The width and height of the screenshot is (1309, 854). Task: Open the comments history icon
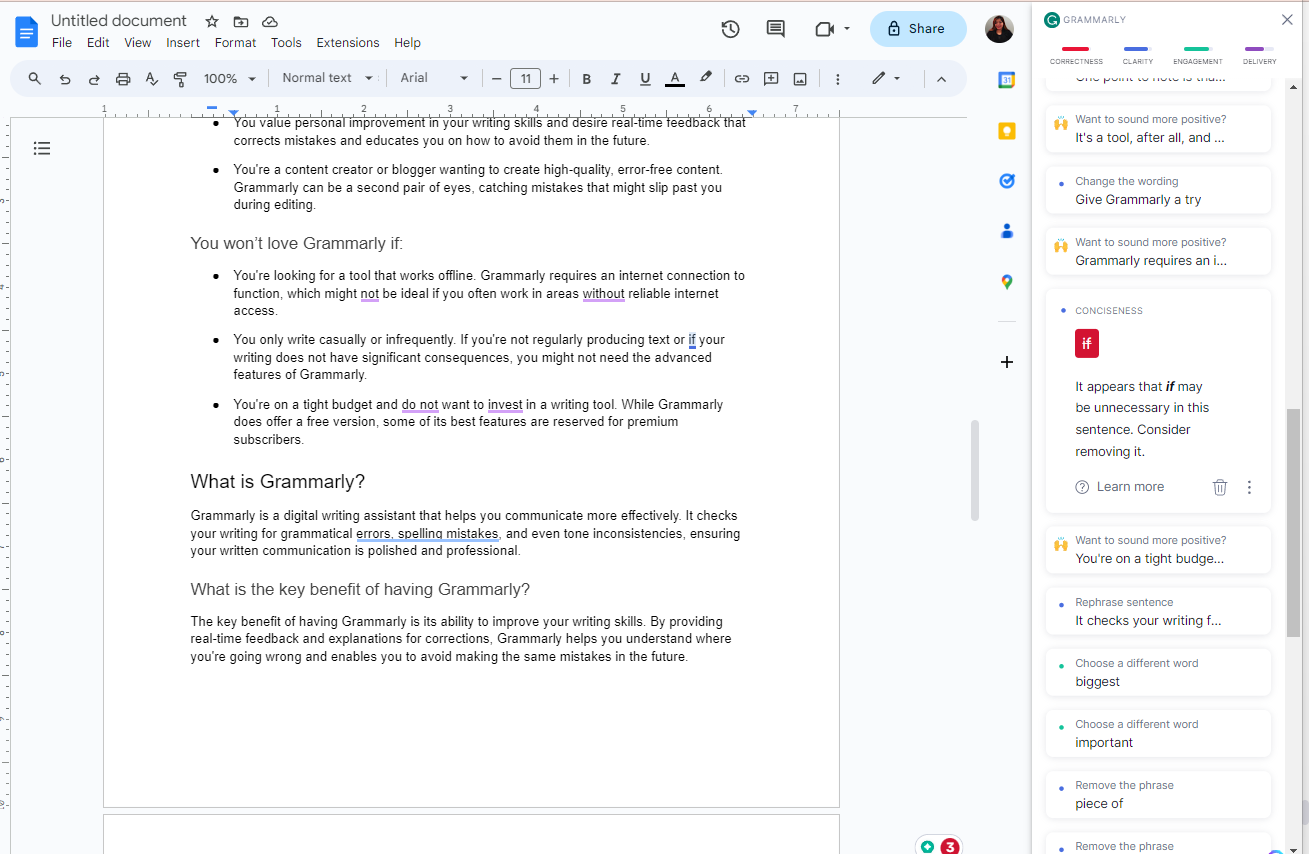[x=776, y=29]
